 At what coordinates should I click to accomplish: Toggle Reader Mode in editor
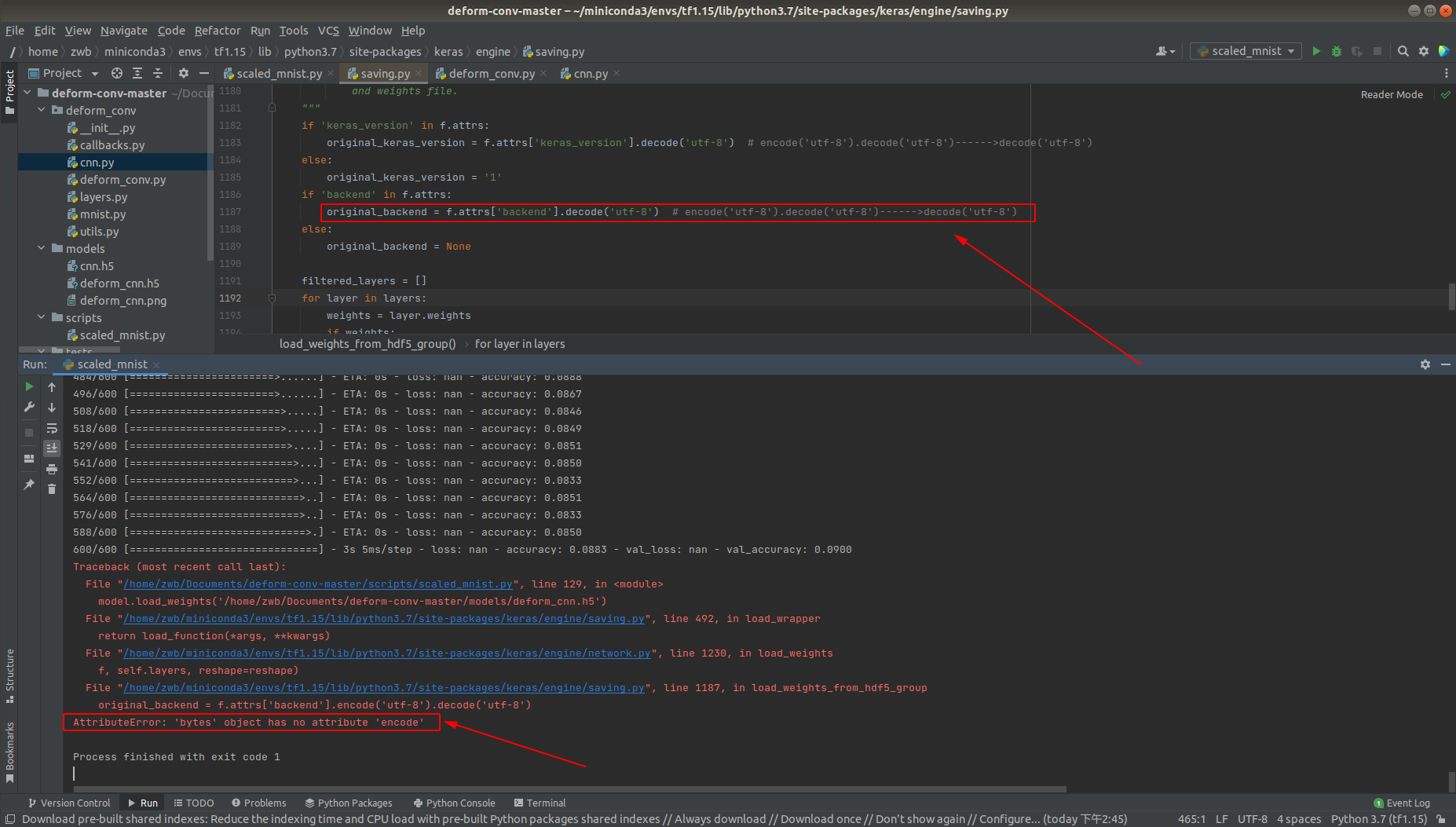(1392, 94)
